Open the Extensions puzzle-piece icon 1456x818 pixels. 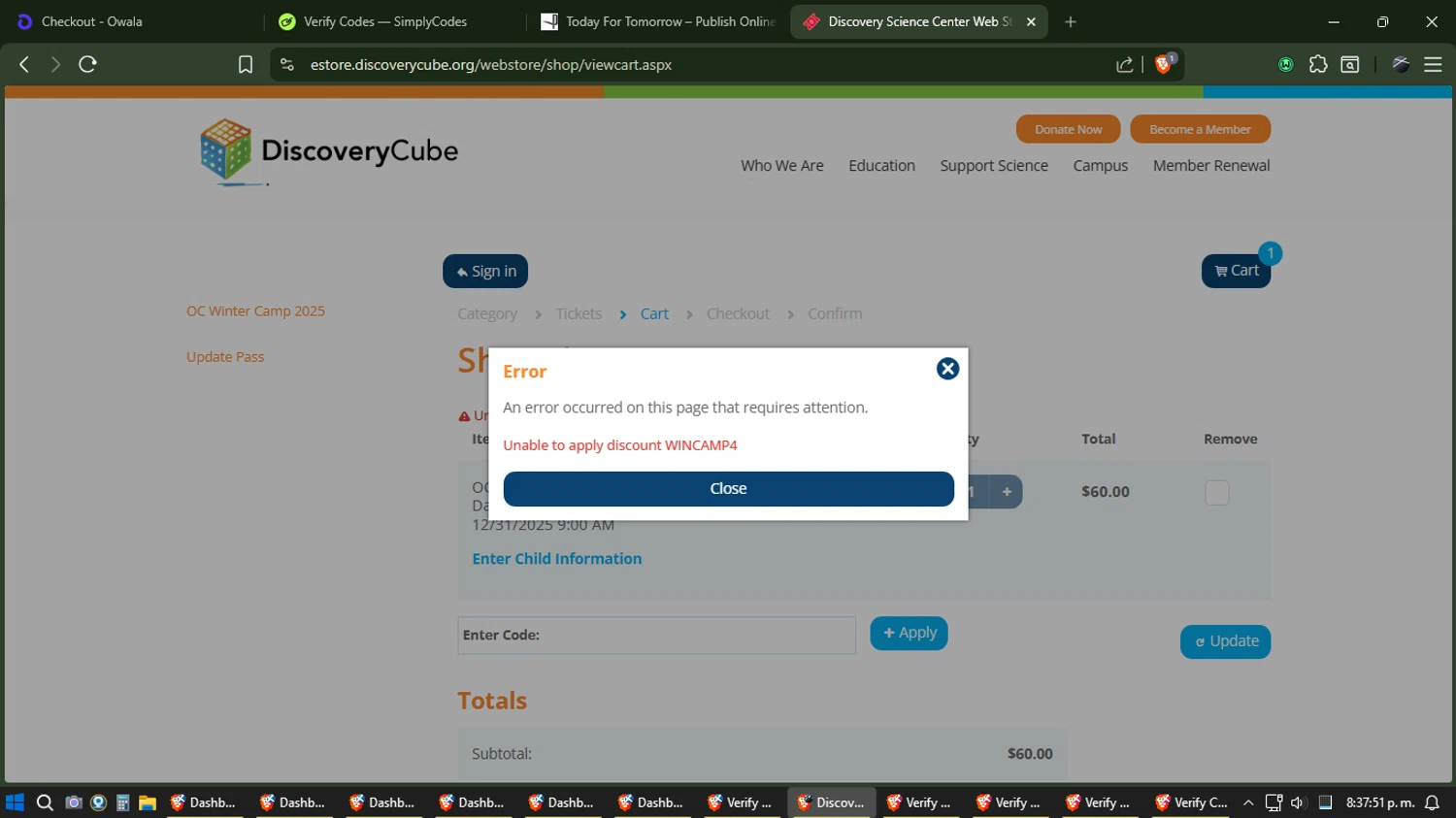point(1317,64)
